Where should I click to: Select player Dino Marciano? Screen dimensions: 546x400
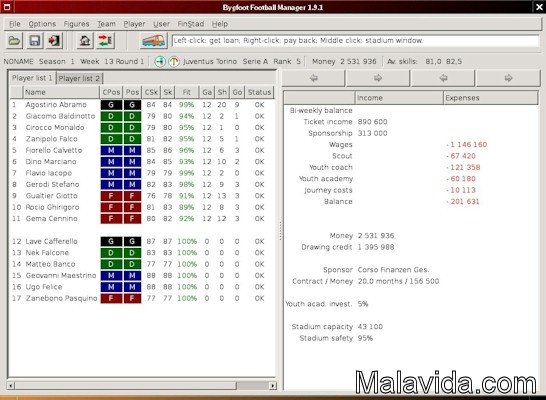pos(142,162)
